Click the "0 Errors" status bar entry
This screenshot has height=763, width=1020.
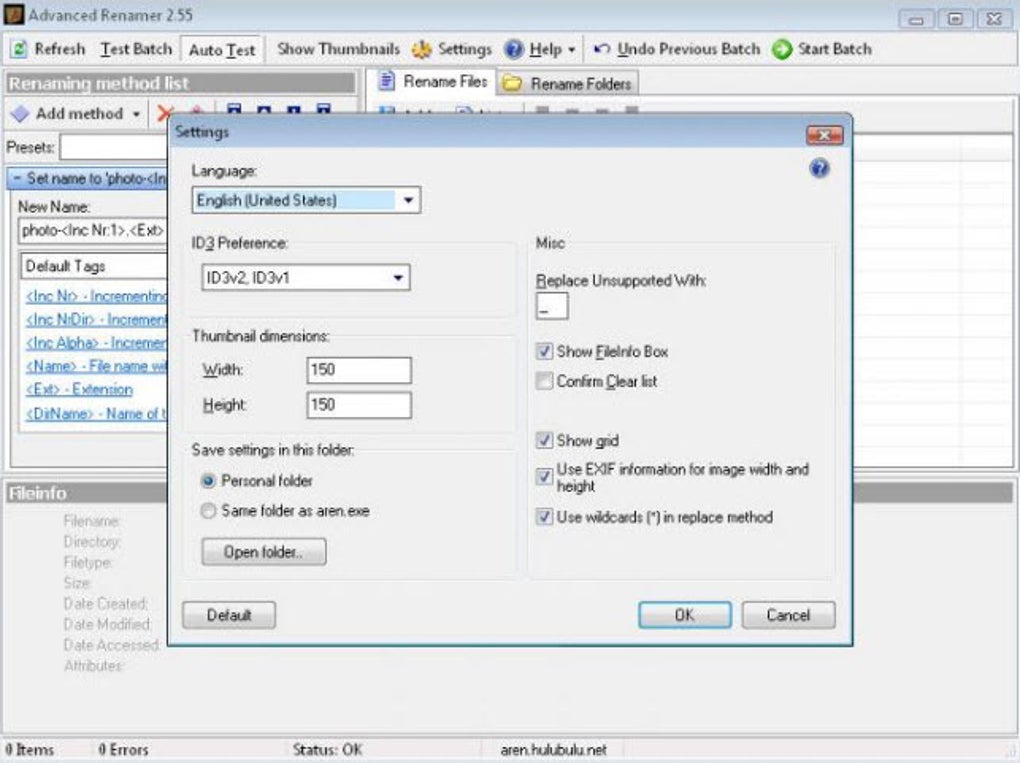pyautogui.click(x=124, y=749)
